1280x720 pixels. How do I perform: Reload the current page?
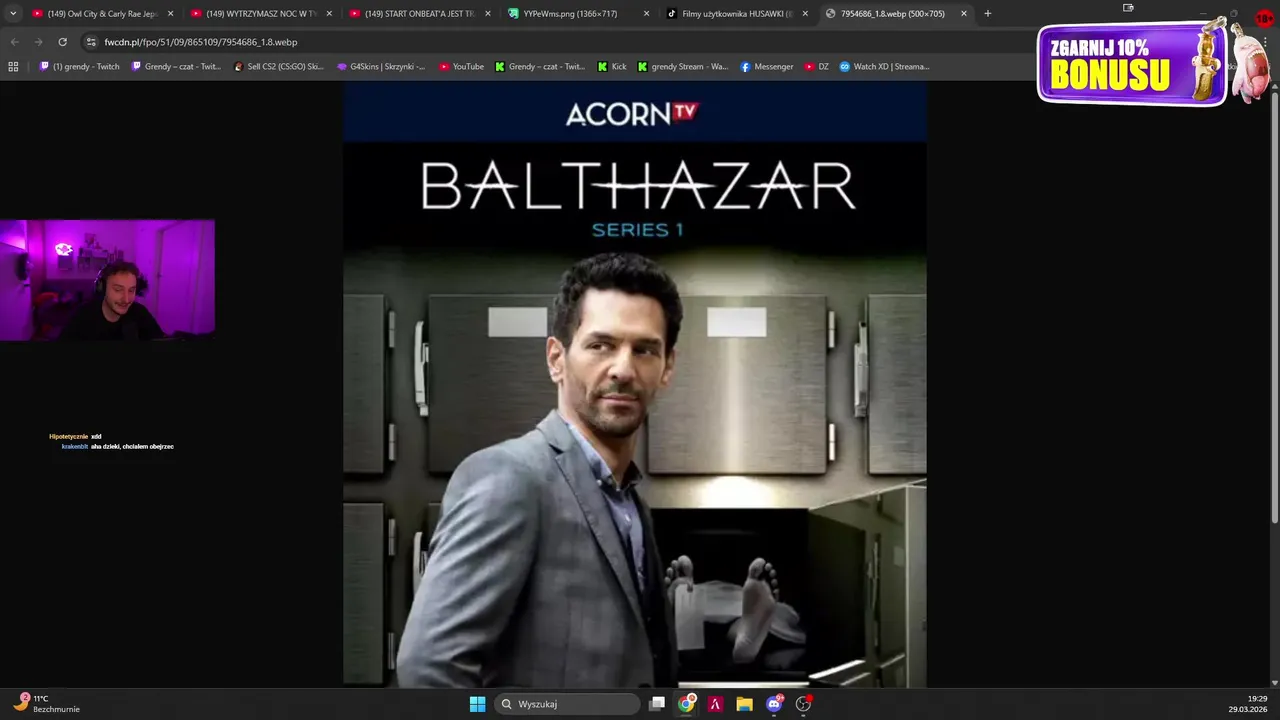click(62, 42)
